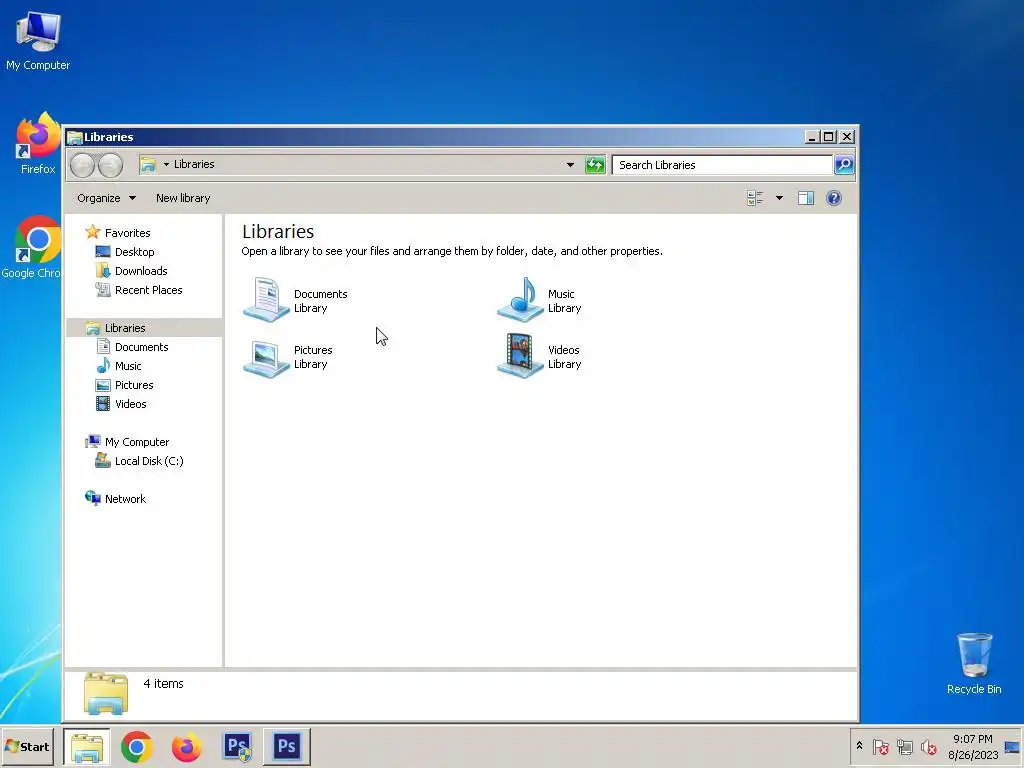This screenshot has width=1024, height=768.
Task: Click the Search Libraries input field
Action: (722, 165)
